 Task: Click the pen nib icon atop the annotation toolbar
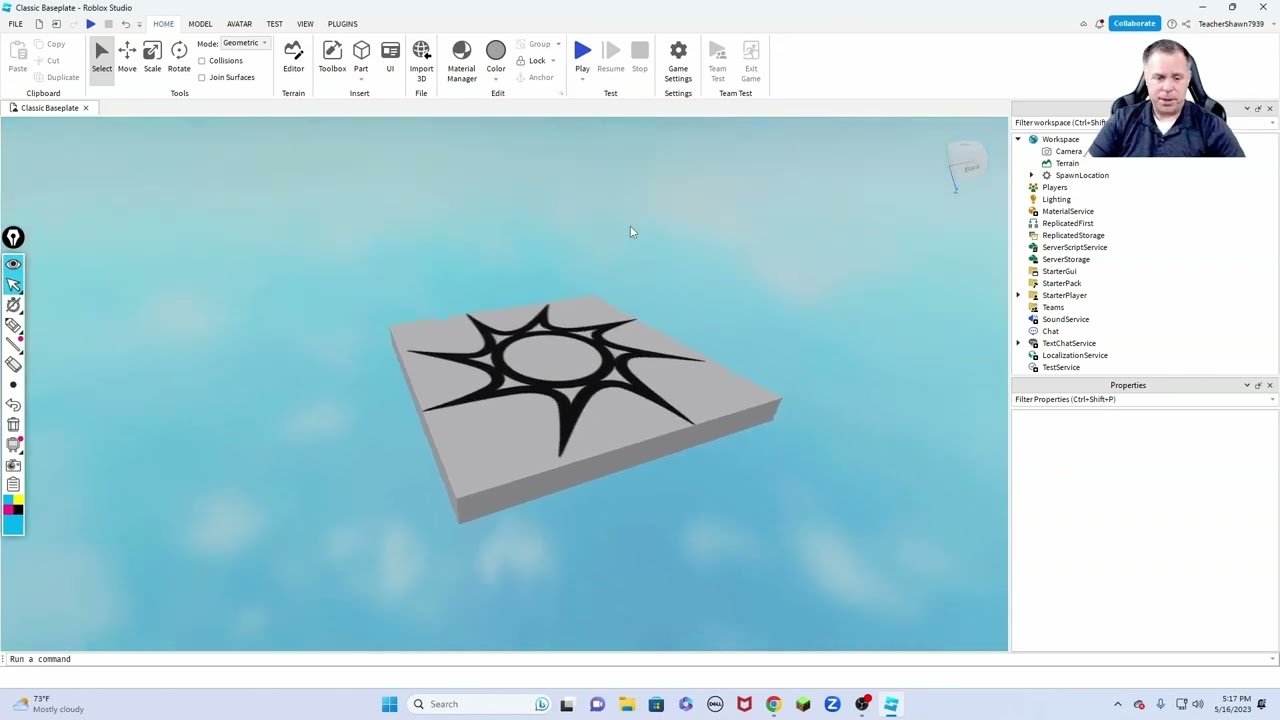(13, 237)
